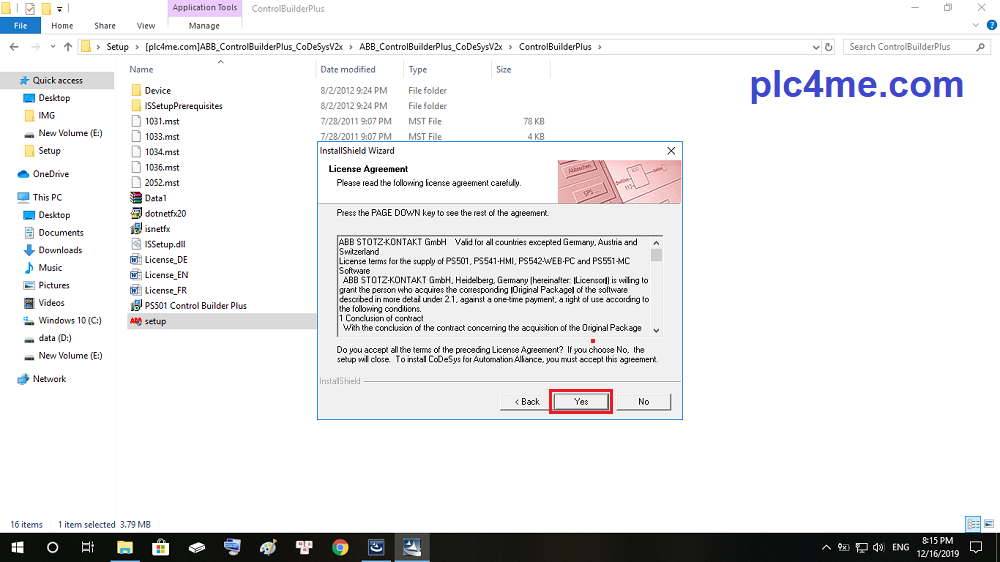Expand the This PC tree node

[x=9, y=198]
